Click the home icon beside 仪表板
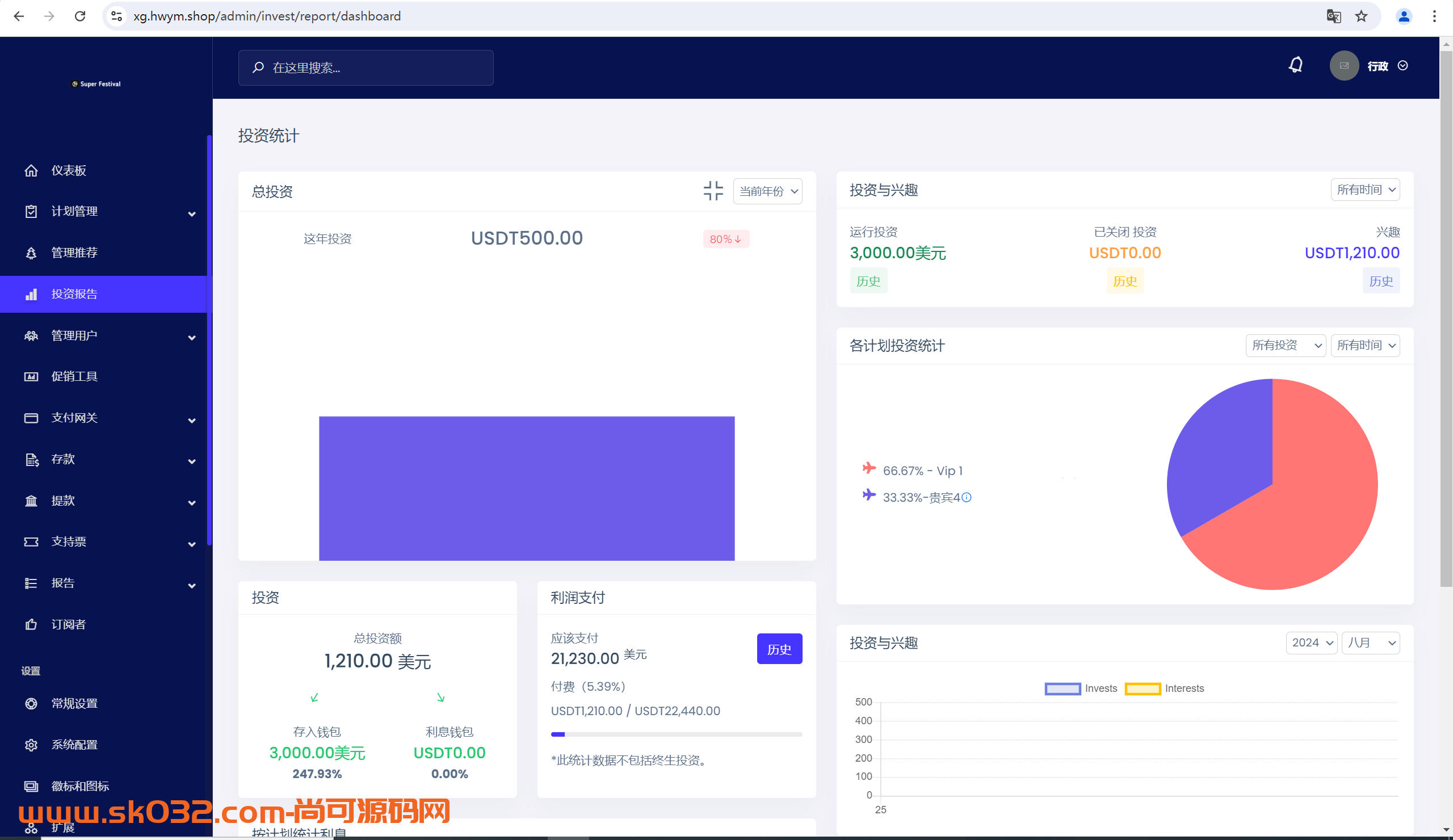The image size is (1453, 840). tap(31, 171)
